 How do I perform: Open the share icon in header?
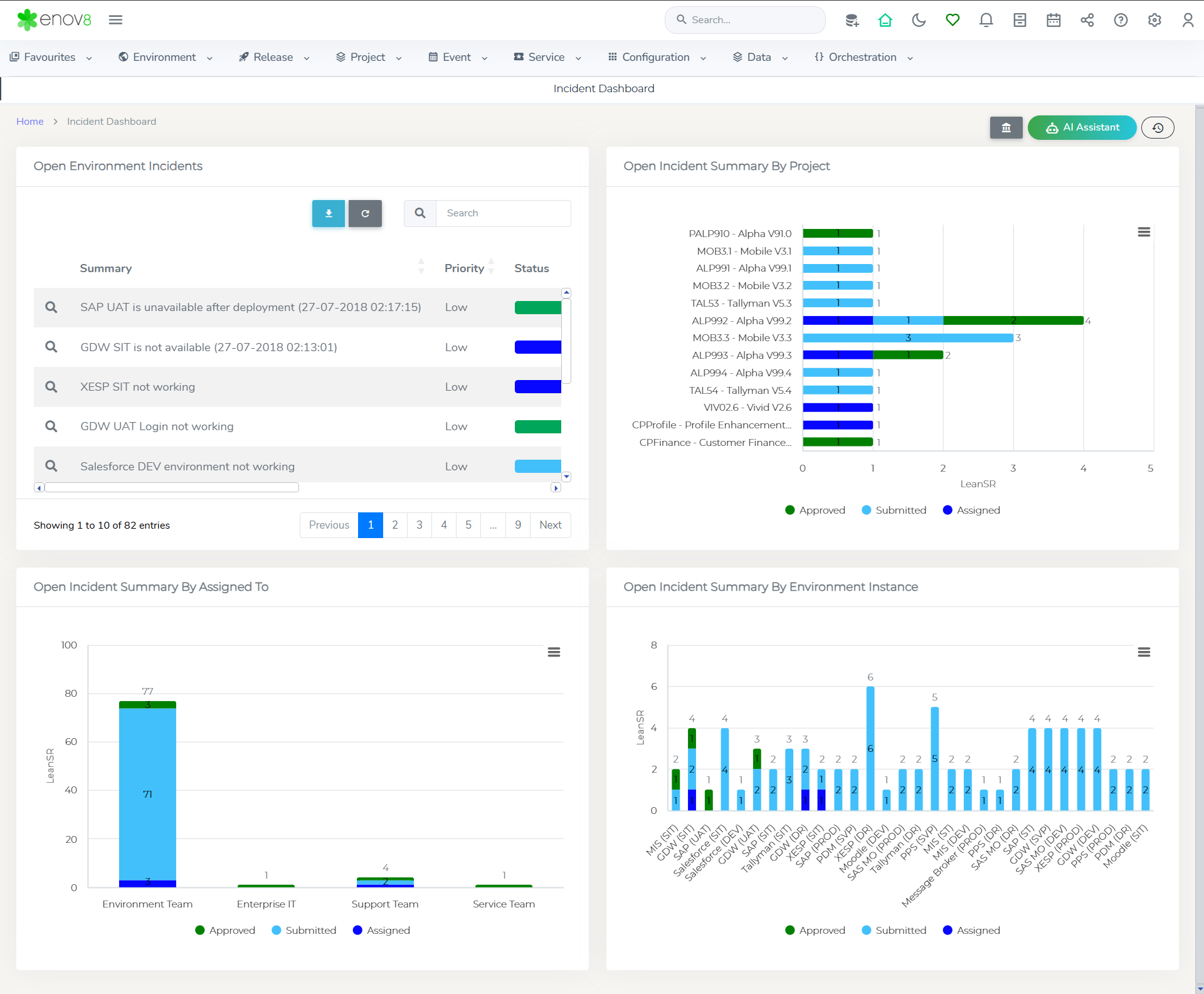point(1087,20)
